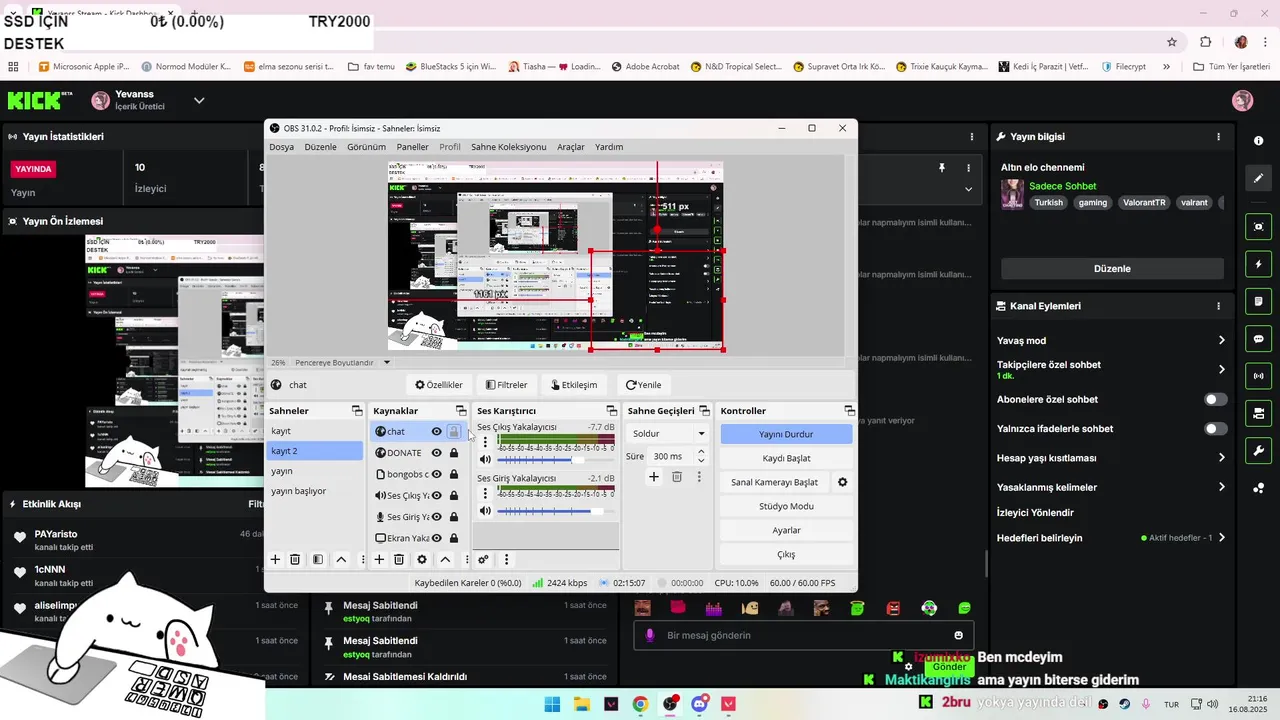The height and width of the screenshot is (720, 1280).
Task: Open the info icon in the Kick sidebar
Action: 1259,140
